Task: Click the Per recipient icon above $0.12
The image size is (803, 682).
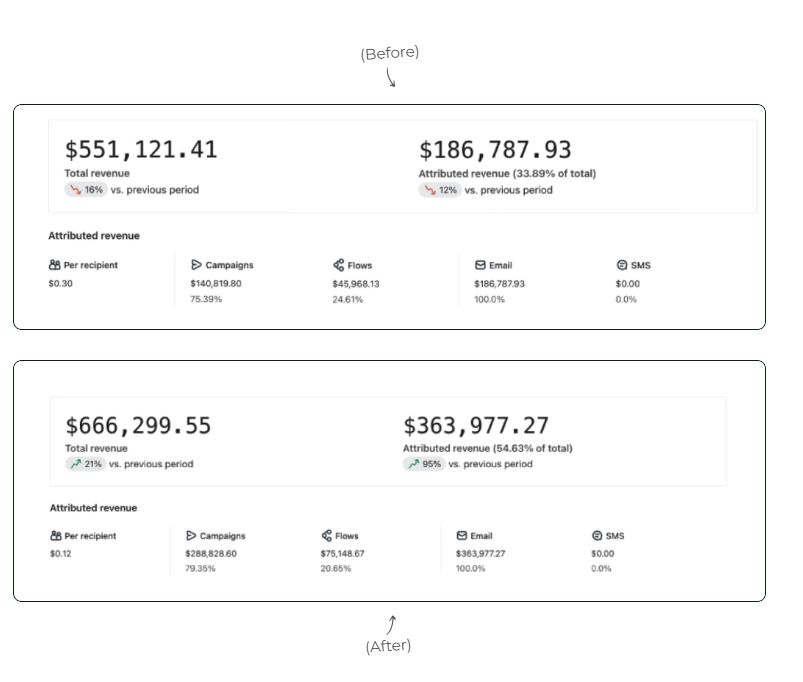Action: (x=56, y=536)
